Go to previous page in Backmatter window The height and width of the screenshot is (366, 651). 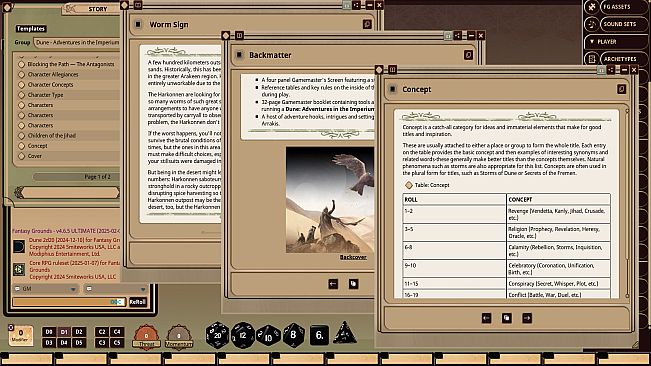333,284
